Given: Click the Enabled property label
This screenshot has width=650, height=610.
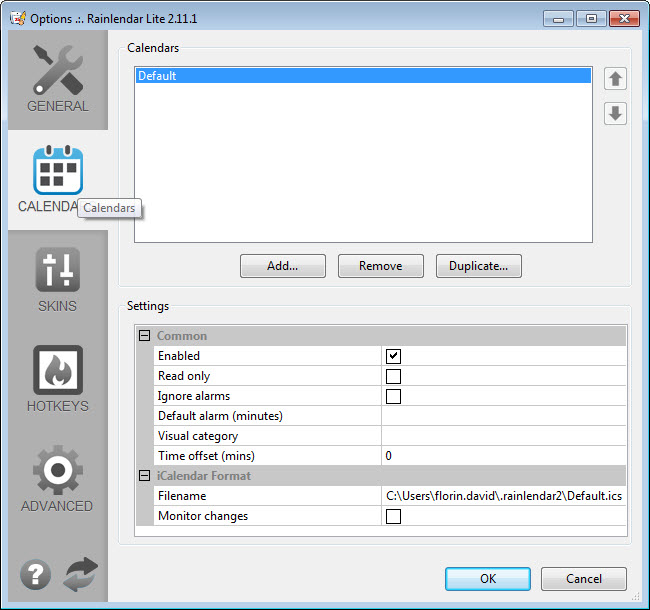Looking at the screenshot, I should click(x=179, y=356).
